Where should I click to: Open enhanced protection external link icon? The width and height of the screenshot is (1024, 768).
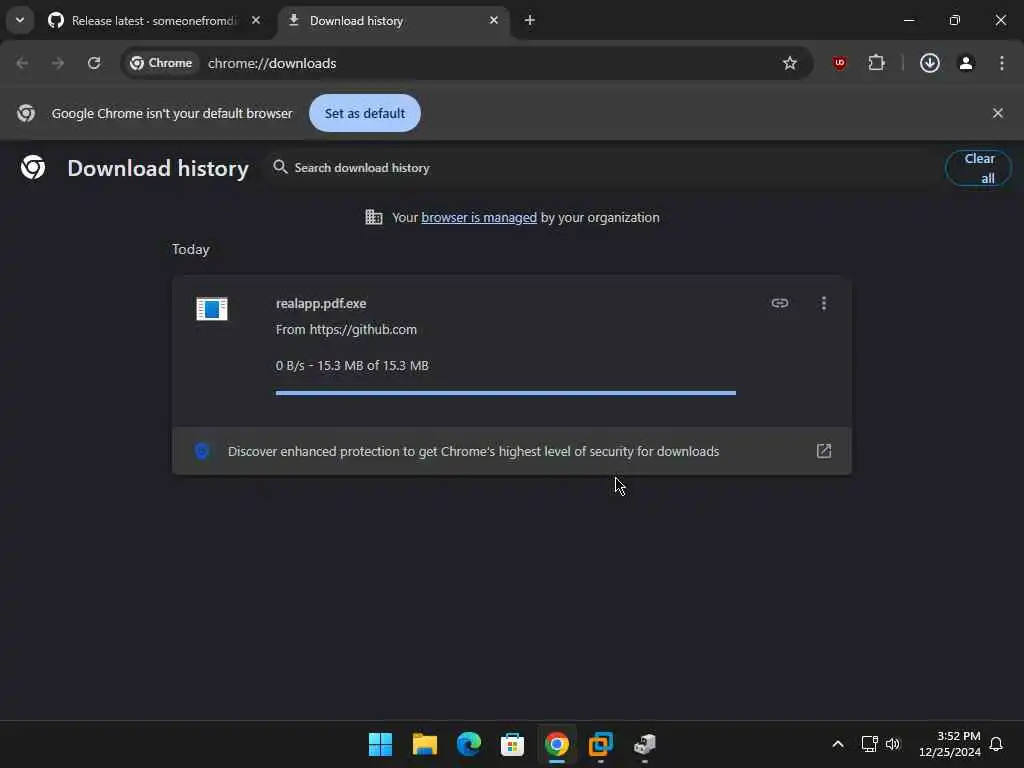824,451
